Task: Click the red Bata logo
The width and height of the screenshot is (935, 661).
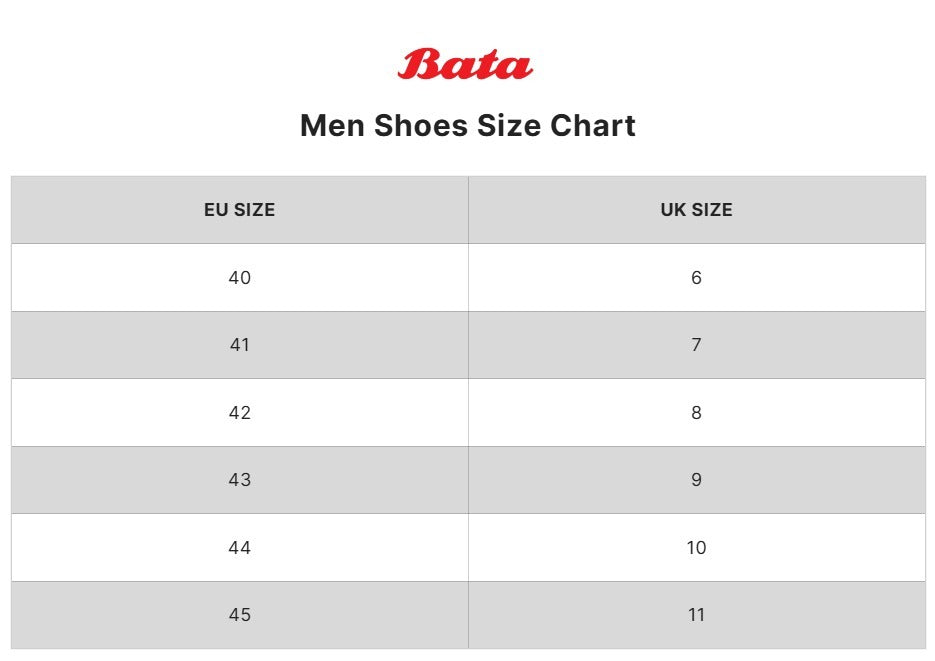Action: point(466,65)
